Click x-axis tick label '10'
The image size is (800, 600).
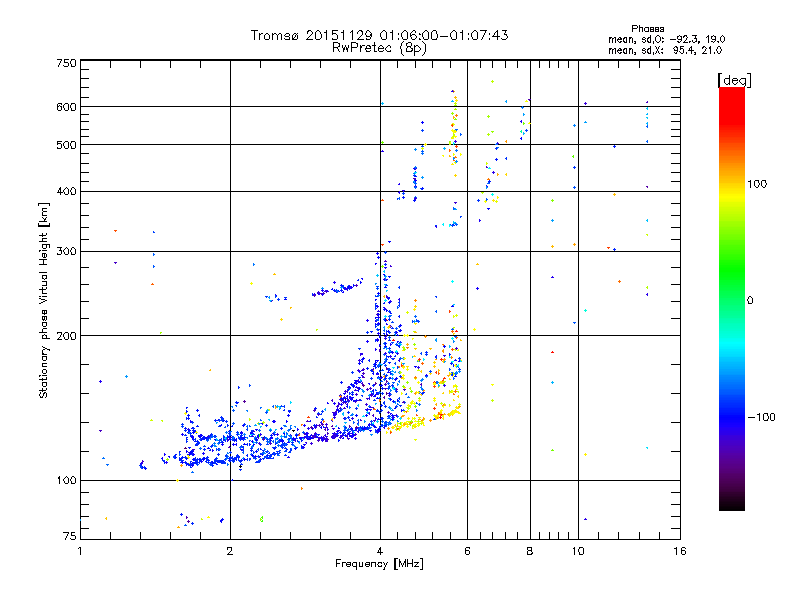578,551
